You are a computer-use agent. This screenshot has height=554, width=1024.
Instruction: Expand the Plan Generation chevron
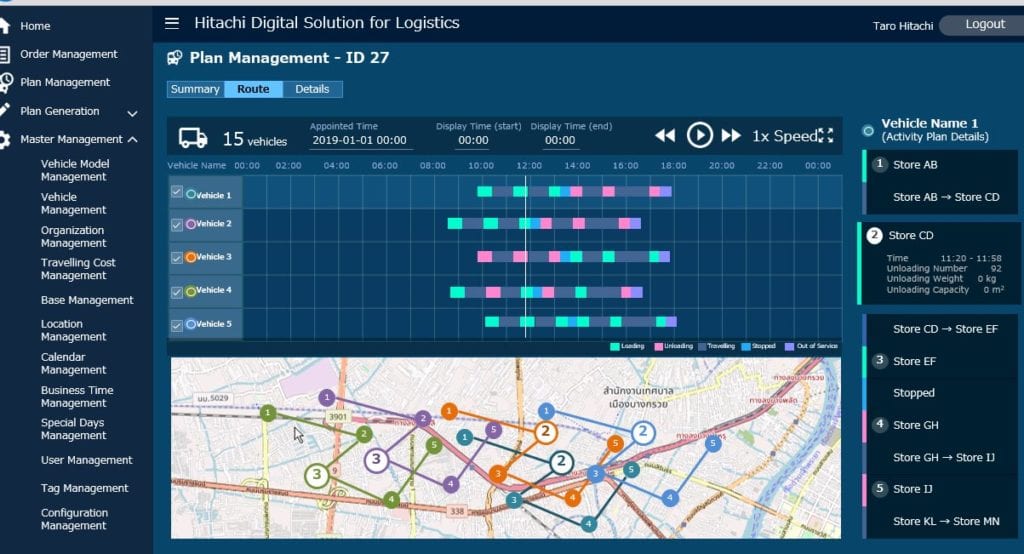133,113
